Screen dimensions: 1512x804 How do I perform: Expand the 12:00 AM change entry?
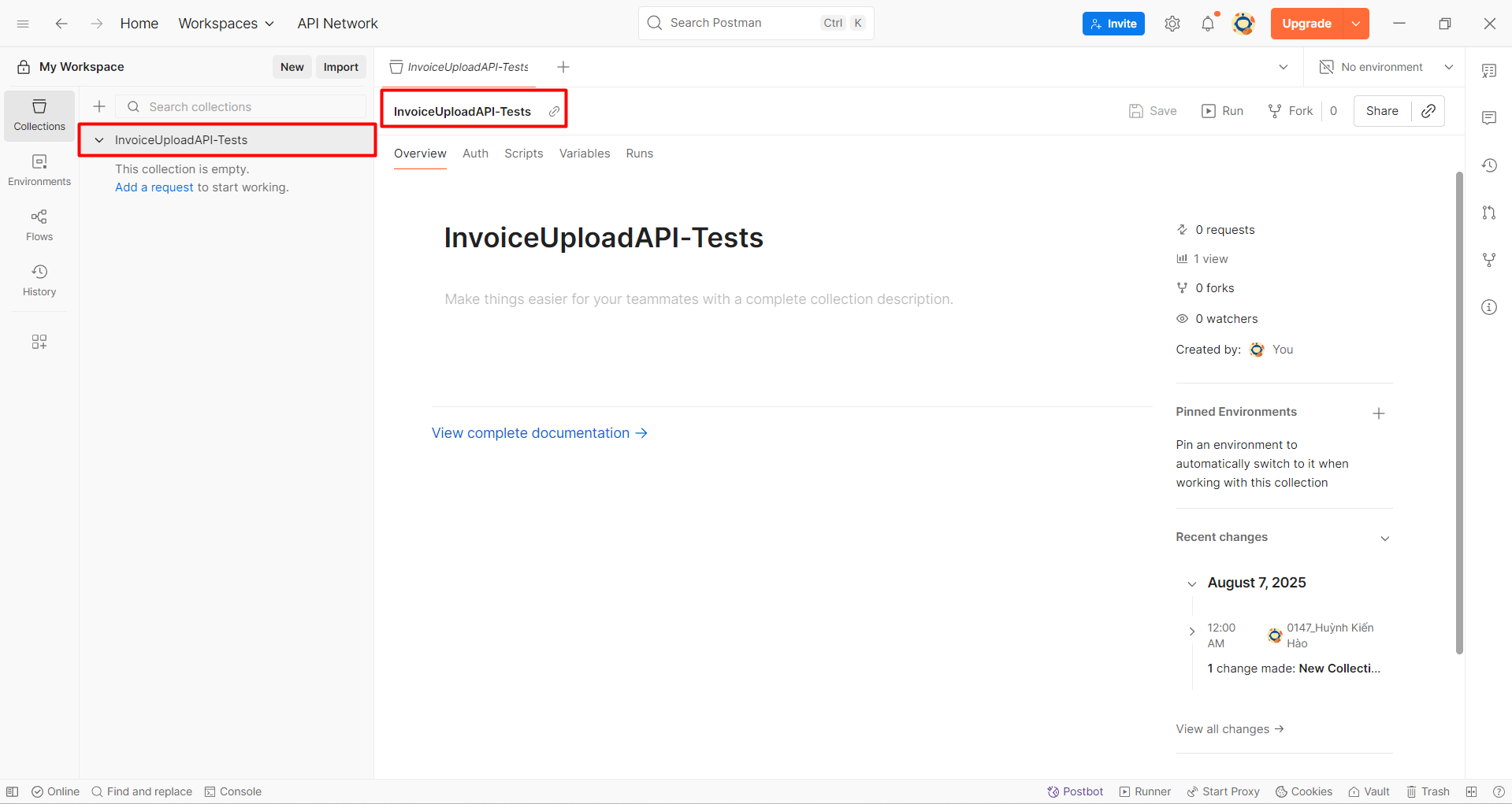[x=1191, y=631]
